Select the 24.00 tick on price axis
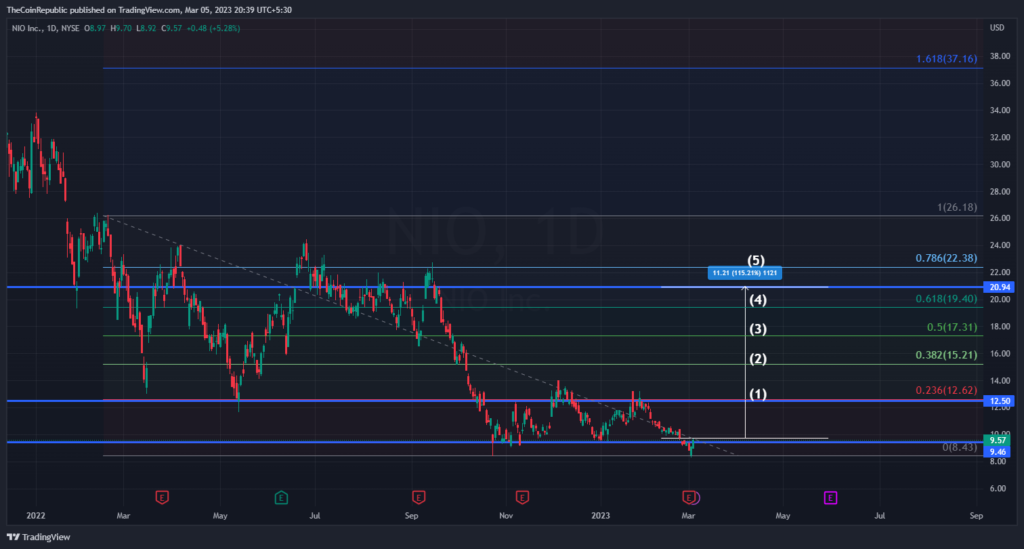The height and width of the screenshot is (549, 1024). [x=999, y=245]
